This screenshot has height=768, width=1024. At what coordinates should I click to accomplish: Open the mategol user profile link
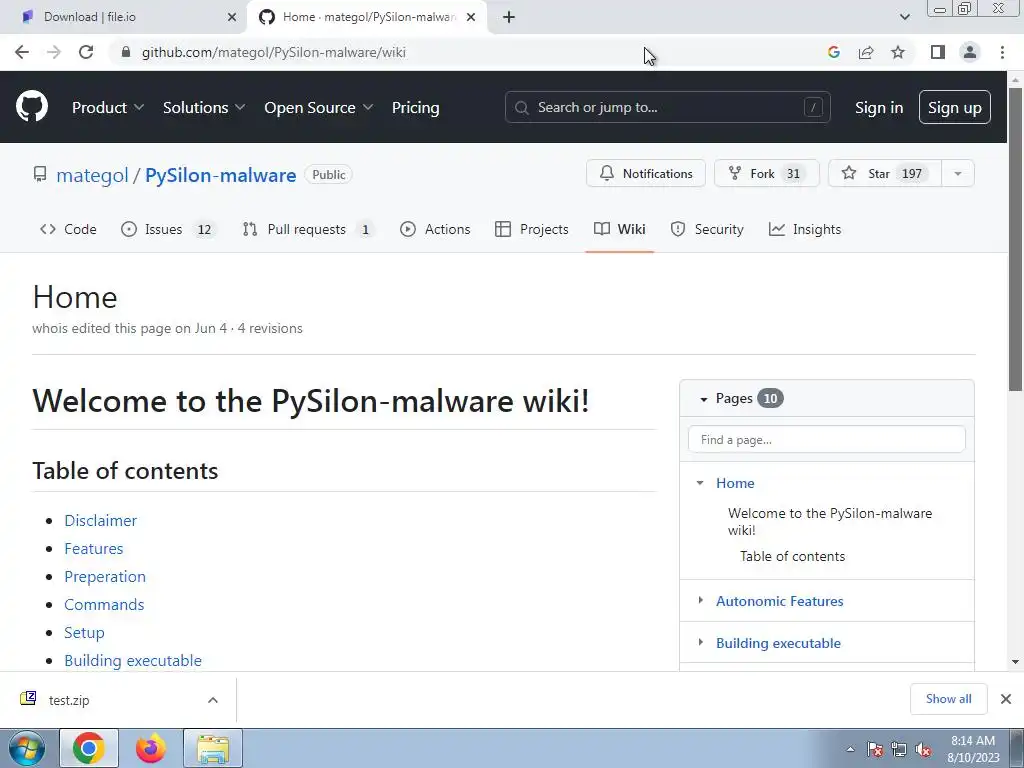click(x=92, y=175)
